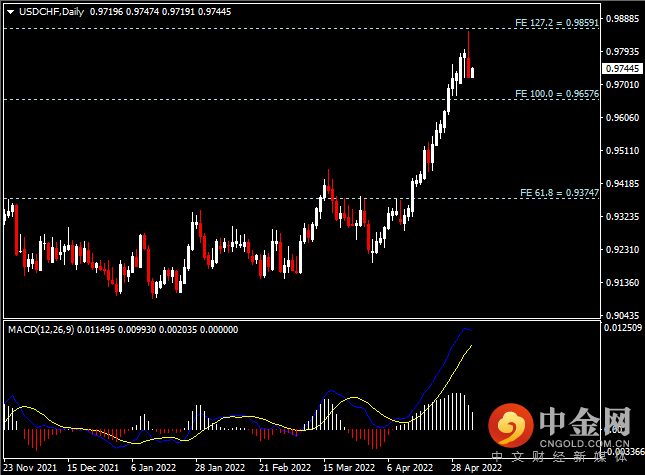Viewport: 645px width, 475px height.
Task: Click the 0.012509 MACD scale value
Action: pyautogui.click(x=623, y=328)
